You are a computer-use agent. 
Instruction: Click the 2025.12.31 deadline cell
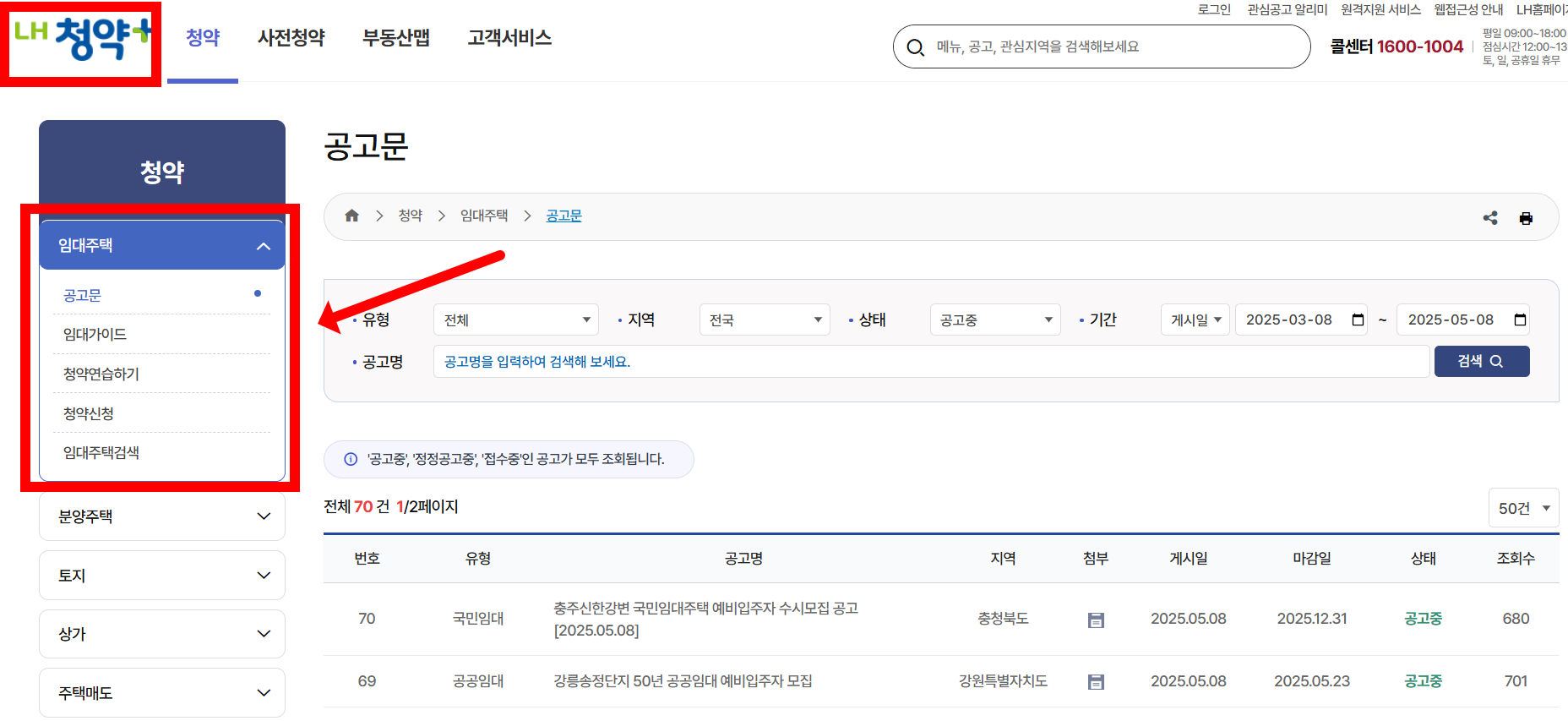click(x=1312, y=619)
